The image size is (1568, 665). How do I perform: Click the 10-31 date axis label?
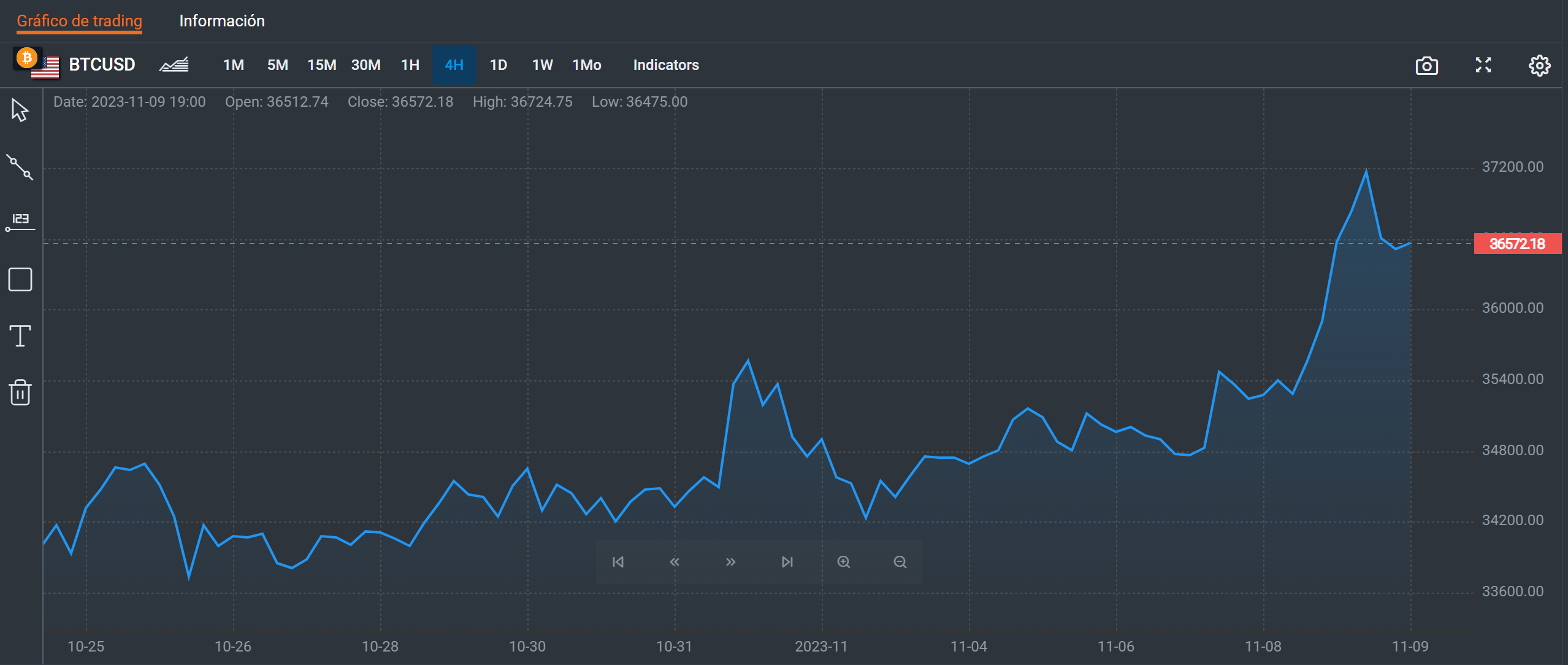[675, 647]
